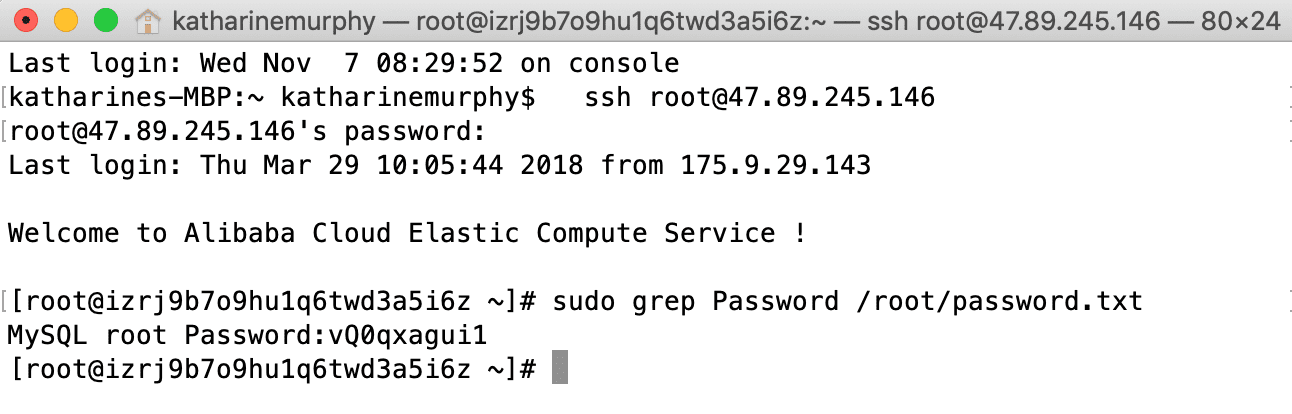Click the password value vQ0qxagui1
The width and height of the screenshot is (1292, 414).
[x=407, y=334]
